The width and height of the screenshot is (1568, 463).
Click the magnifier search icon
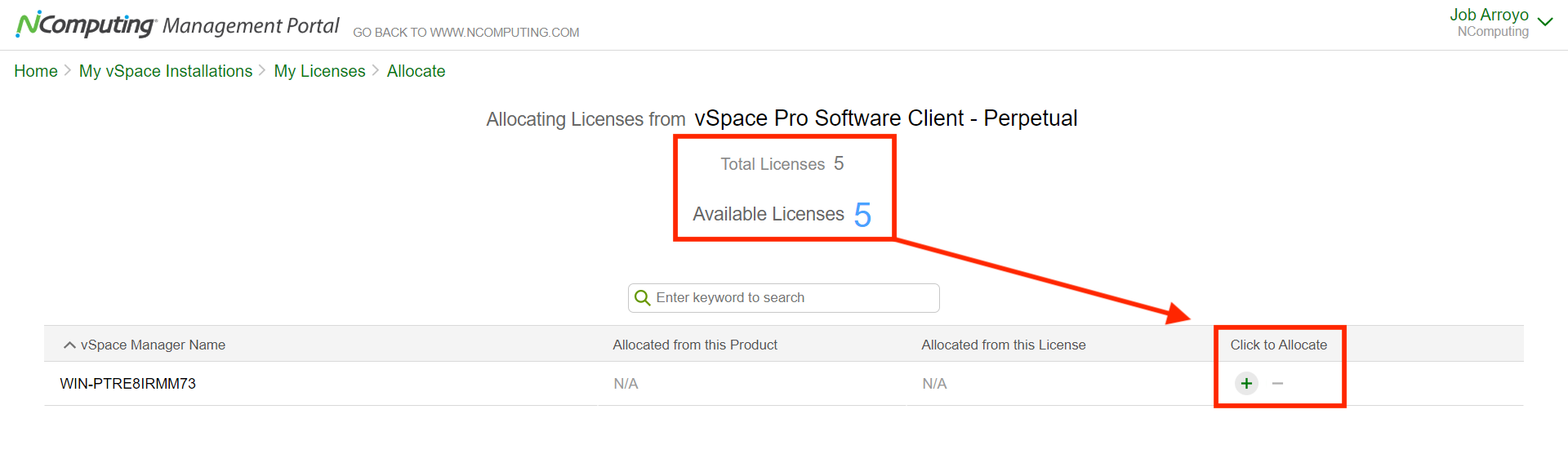click(x=643, y=298)
